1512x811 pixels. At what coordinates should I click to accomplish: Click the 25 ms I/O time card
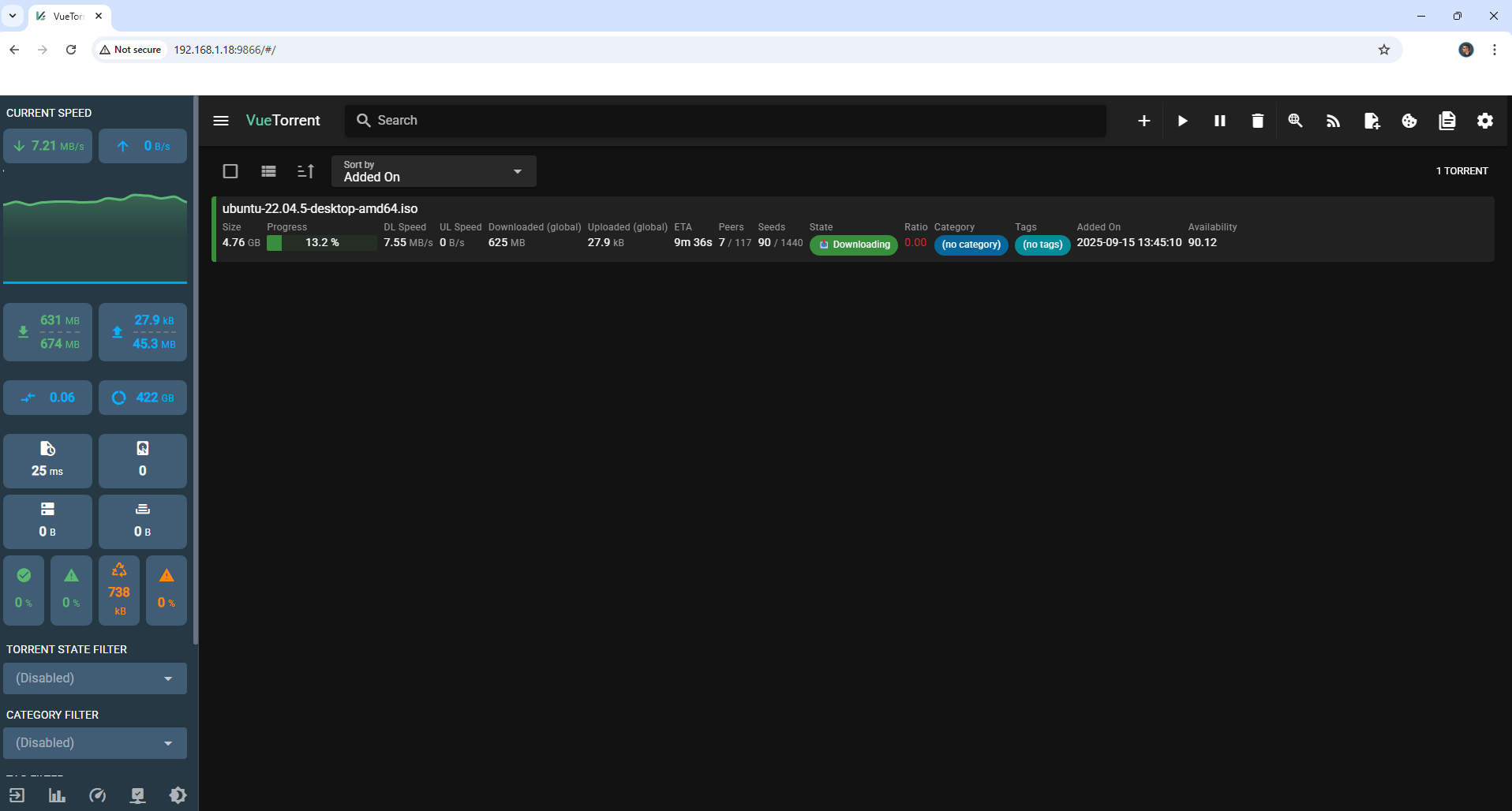[x=47, y=461]
